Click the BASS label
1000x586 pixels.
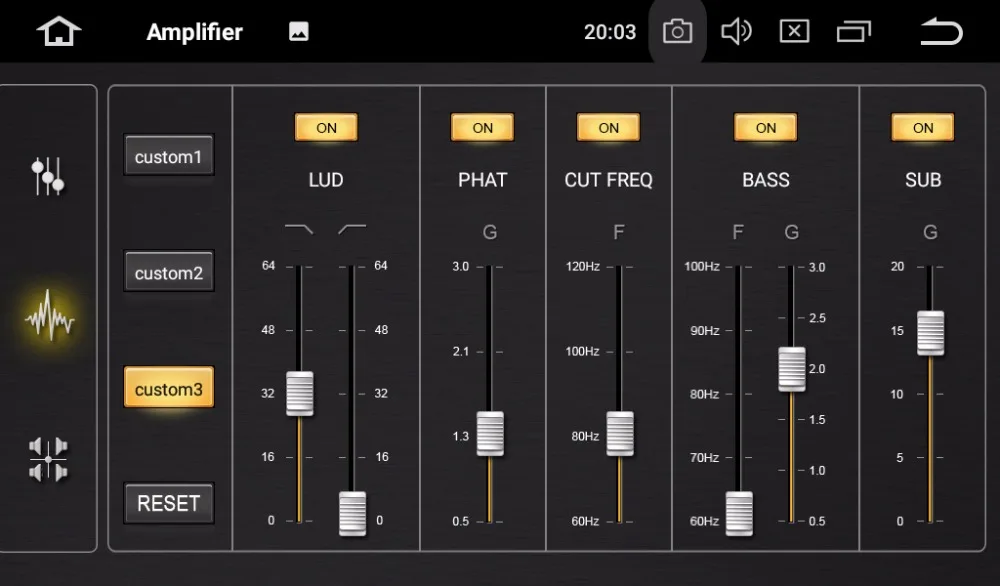pos(765,180)
